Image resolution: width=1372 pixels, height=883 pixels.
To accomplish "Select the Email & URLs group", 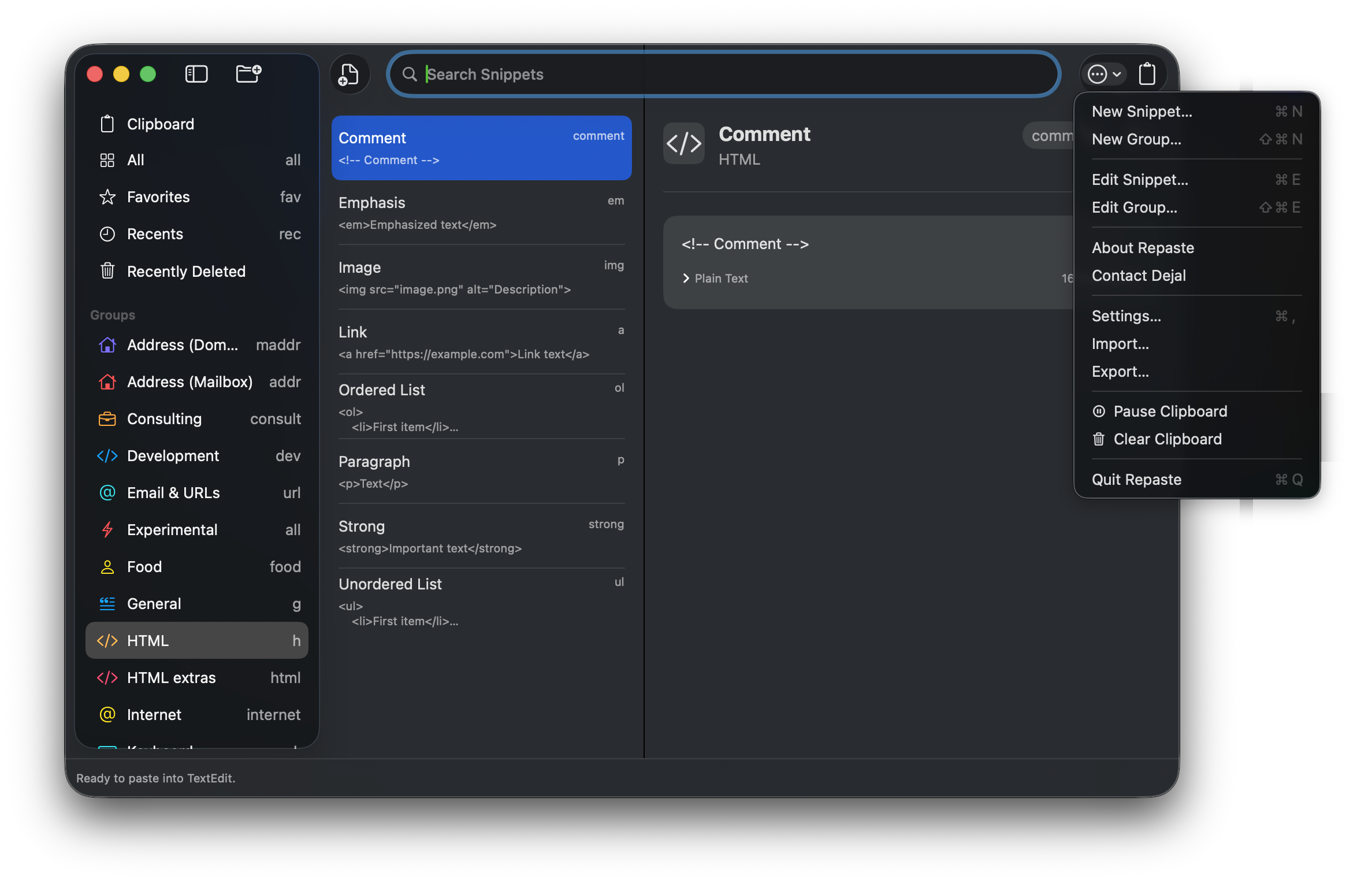I will click(x=197, y=493).
